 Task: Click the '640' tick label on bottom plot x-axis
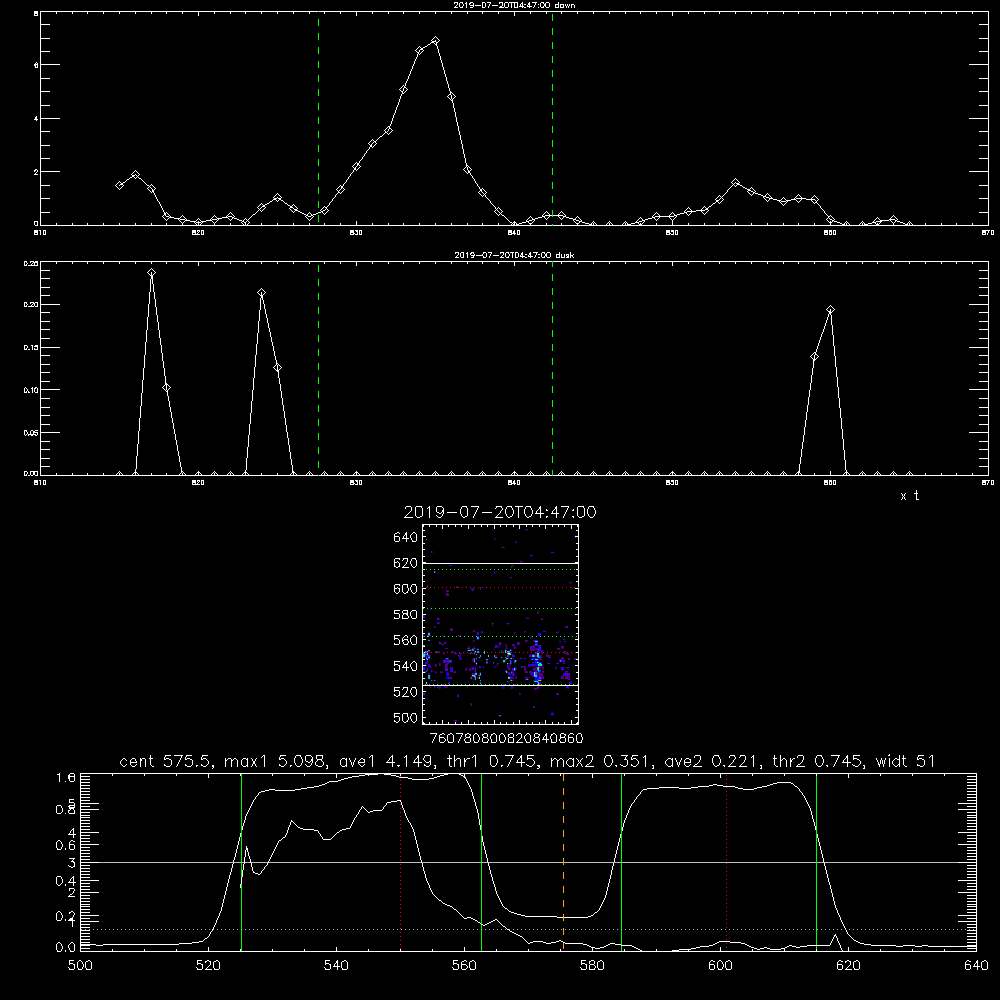976,966
